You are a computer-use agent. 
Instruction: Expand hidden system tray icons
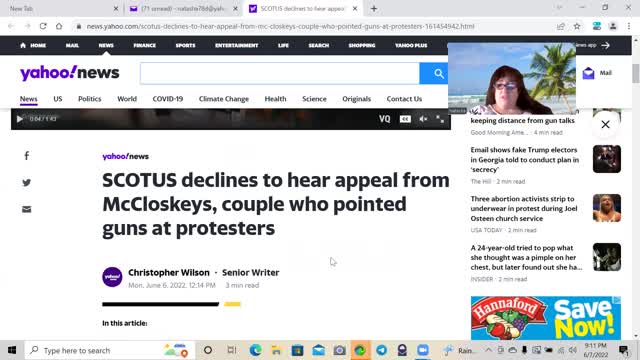click(488, 350)
